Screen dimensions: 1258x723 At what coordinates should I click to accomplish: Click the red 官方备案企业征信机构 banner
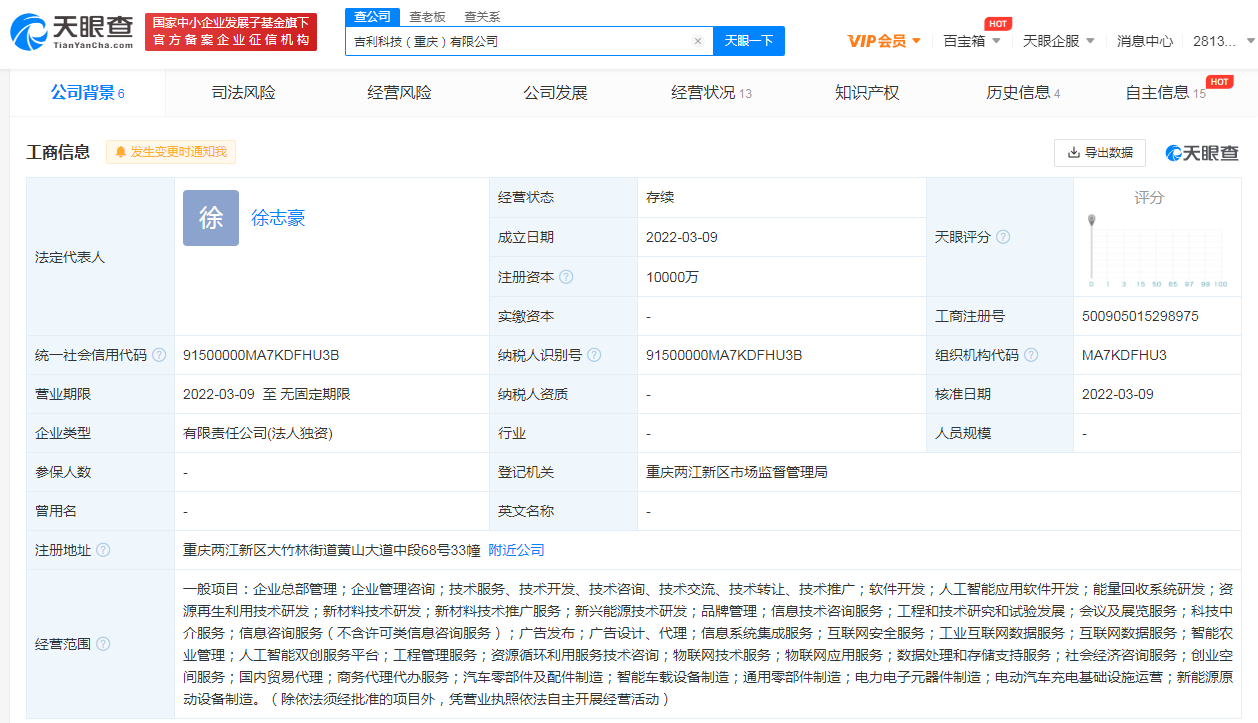(x=231, y=32)
